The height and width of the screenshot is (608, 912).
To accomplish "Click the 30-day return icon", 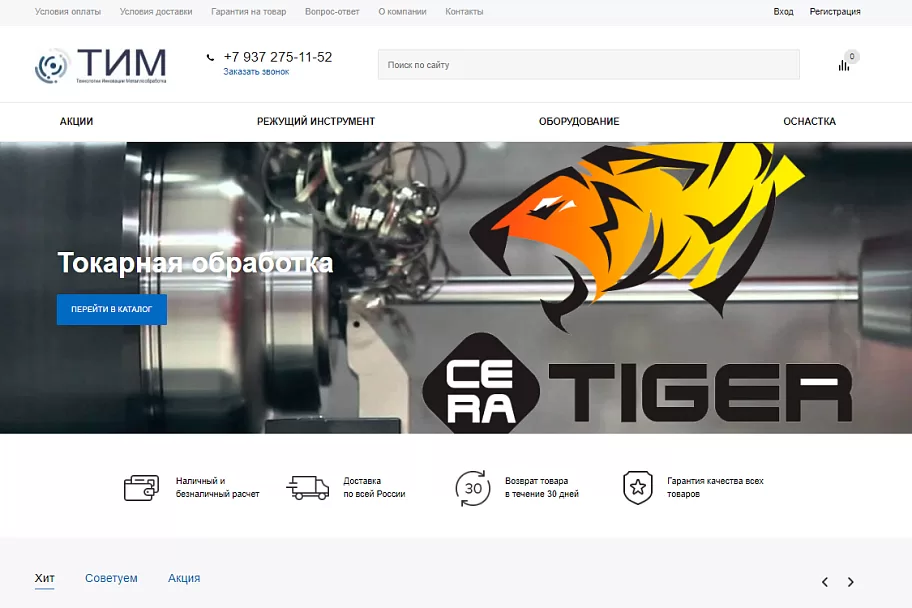I will [x=472, y=488].
